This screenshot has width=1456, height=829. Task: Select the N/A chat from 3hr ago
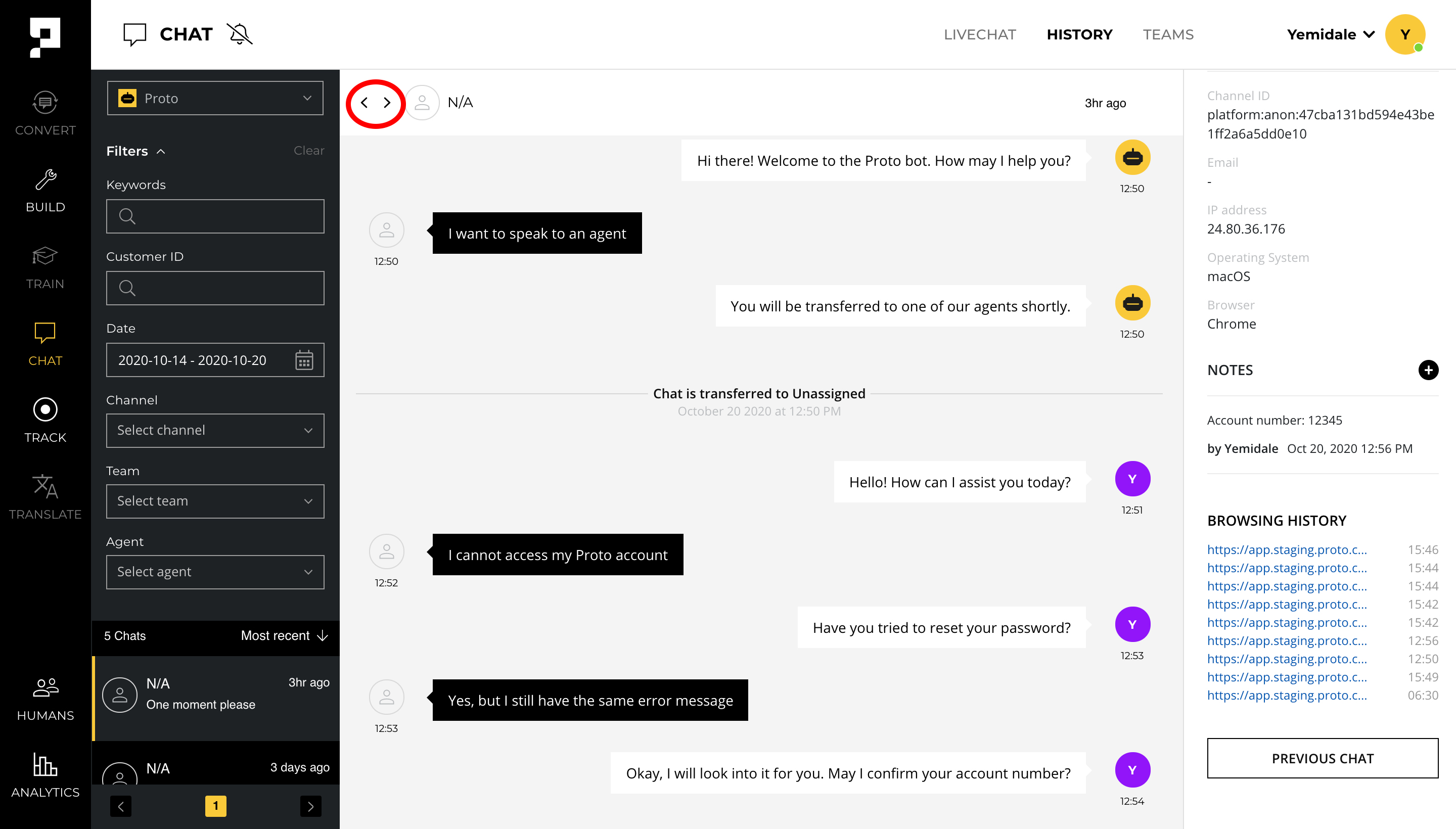coord(216,698)
